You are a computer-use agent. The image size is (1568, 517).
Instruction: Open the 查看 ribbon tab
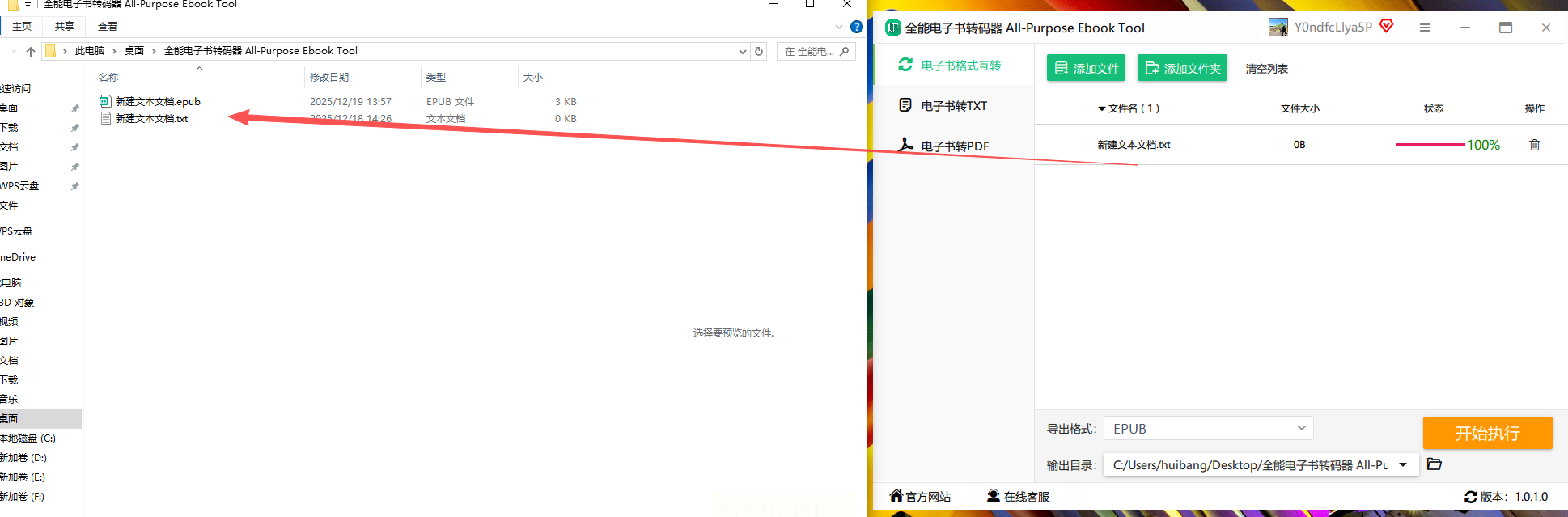pyautogui.click(x=108, y=27)
